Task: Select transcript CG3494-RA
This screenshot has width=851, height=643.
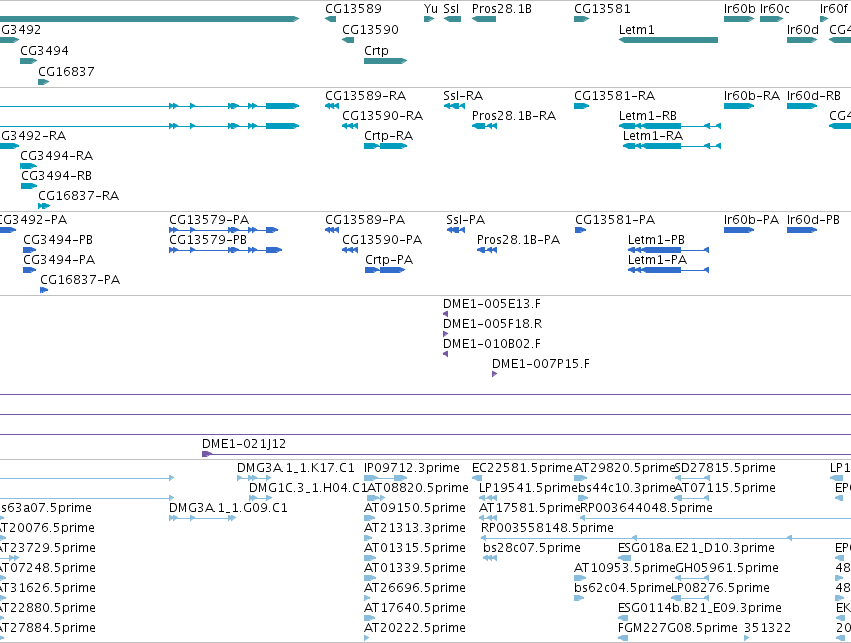Action: tap(56, 156)
